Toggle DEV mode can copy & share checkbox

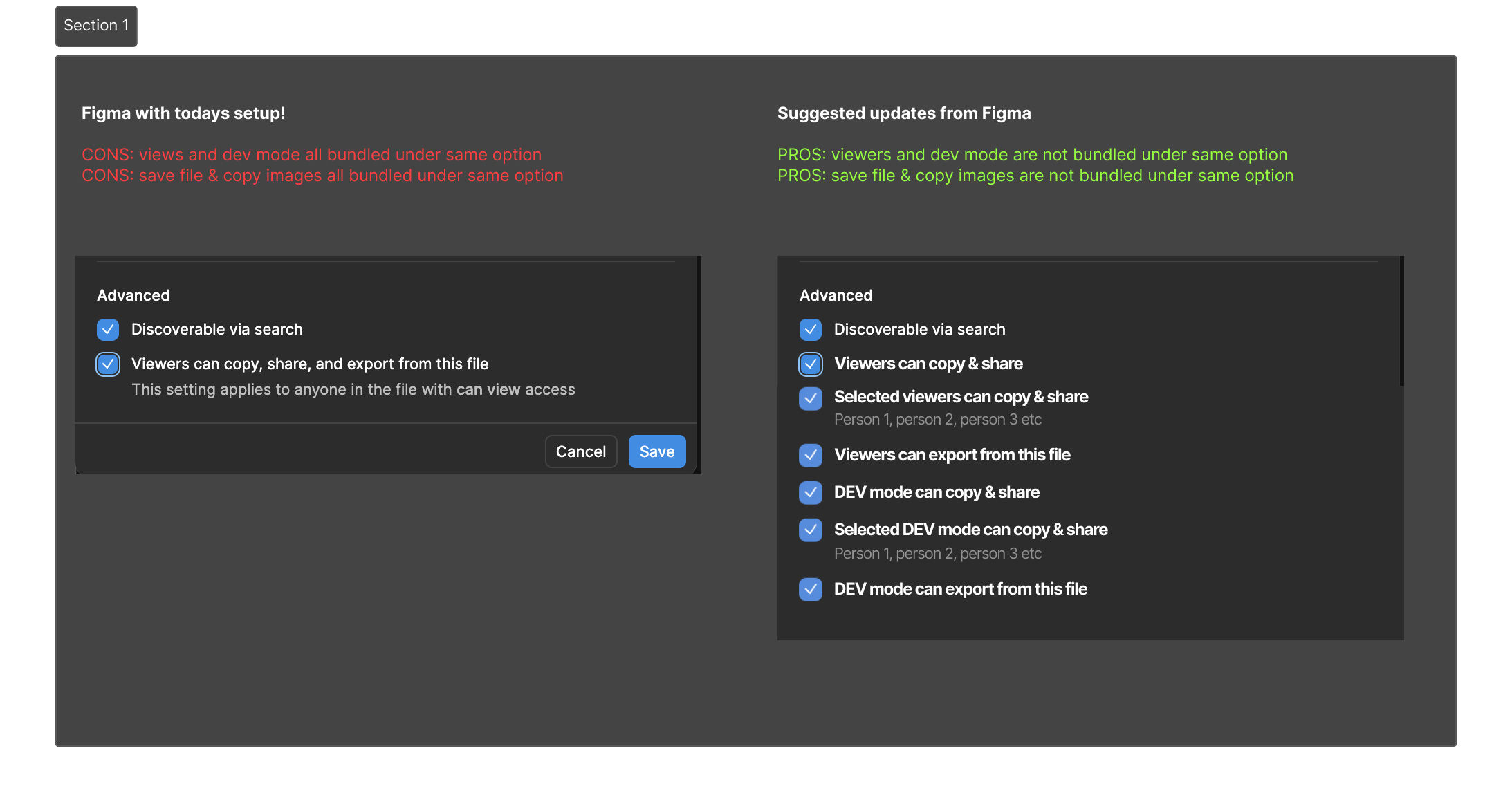tap(811, 492)
